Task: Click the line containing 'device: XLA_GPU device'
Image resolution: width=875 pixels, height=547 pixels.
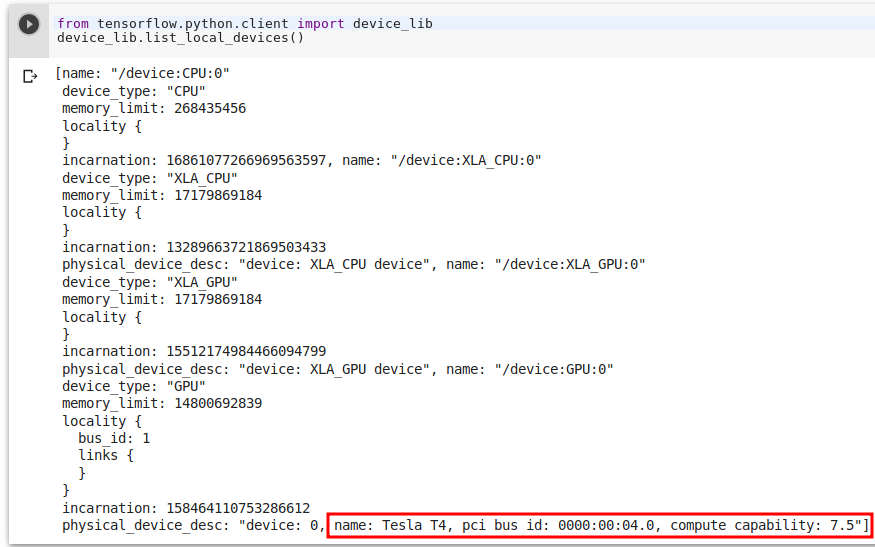Action: [x=338, y=370]
